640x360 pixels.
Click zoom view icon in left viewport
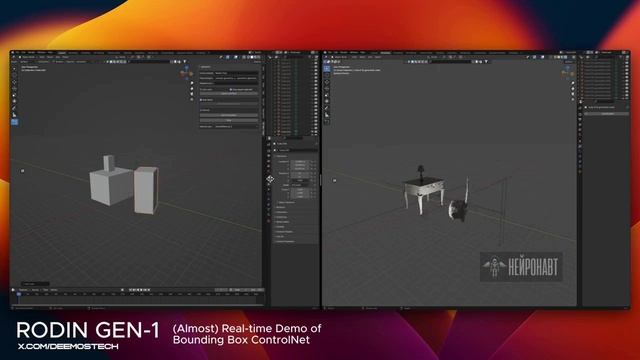(x=192, y=83)
